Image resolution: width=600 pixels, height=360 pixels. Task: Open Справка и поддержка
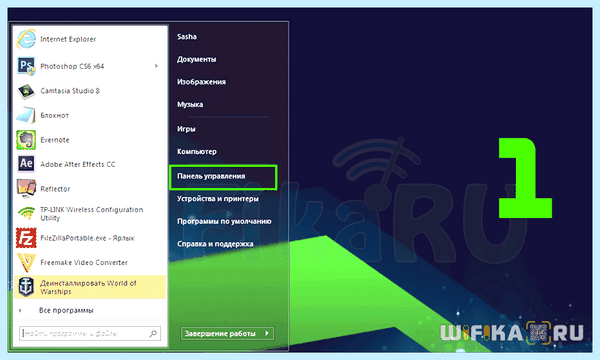(x=215, y=244)
